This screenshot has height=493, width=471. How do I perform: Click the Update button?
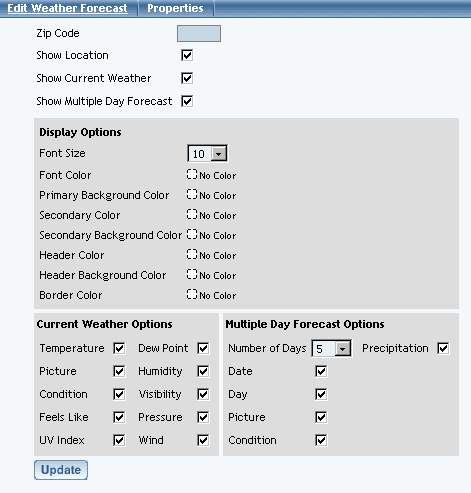[x=61, y=470]
